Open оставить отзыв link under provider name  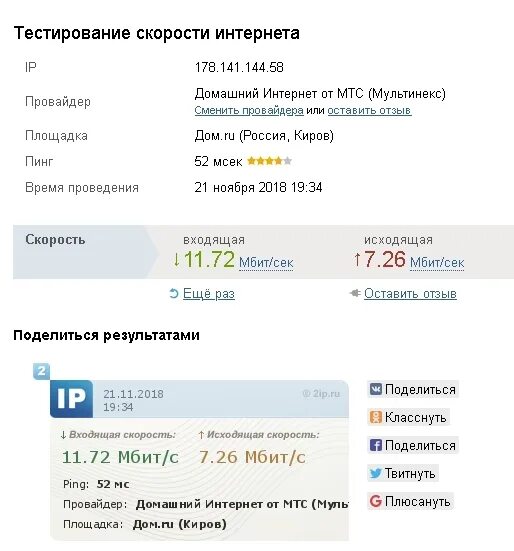[x=369, y=110]
